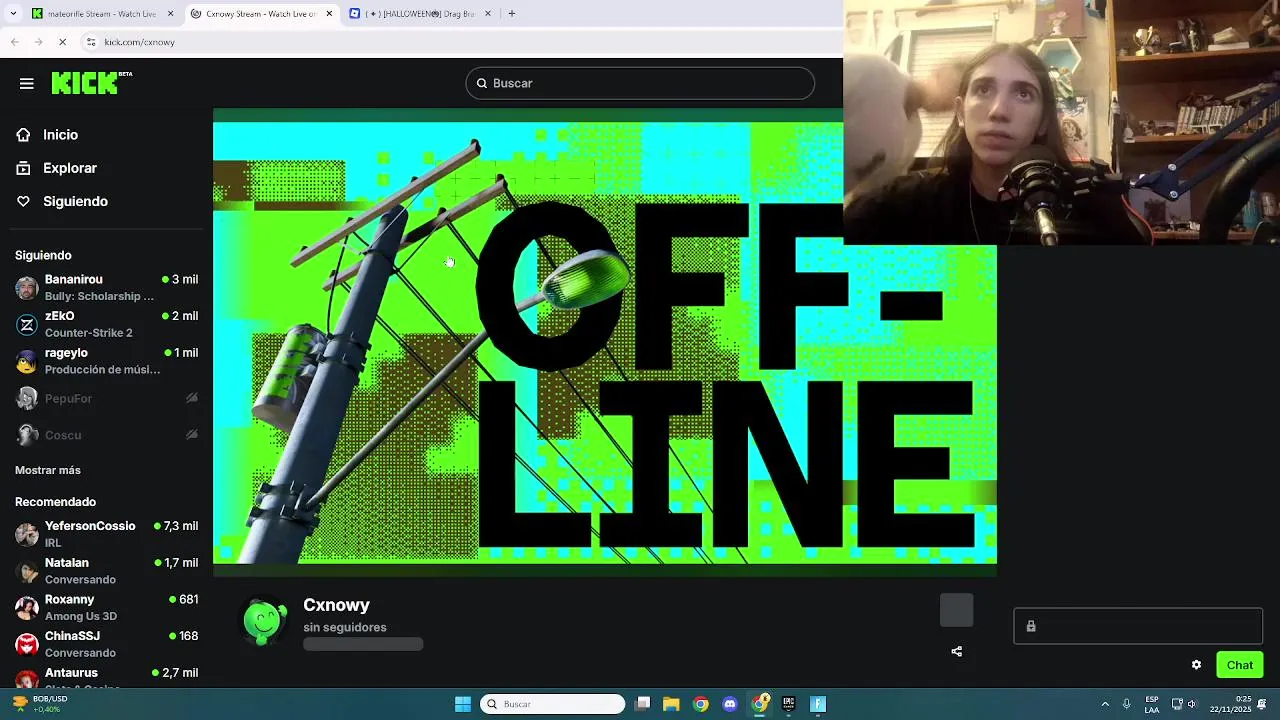Open chat settings gear icon

[1196, 665]
